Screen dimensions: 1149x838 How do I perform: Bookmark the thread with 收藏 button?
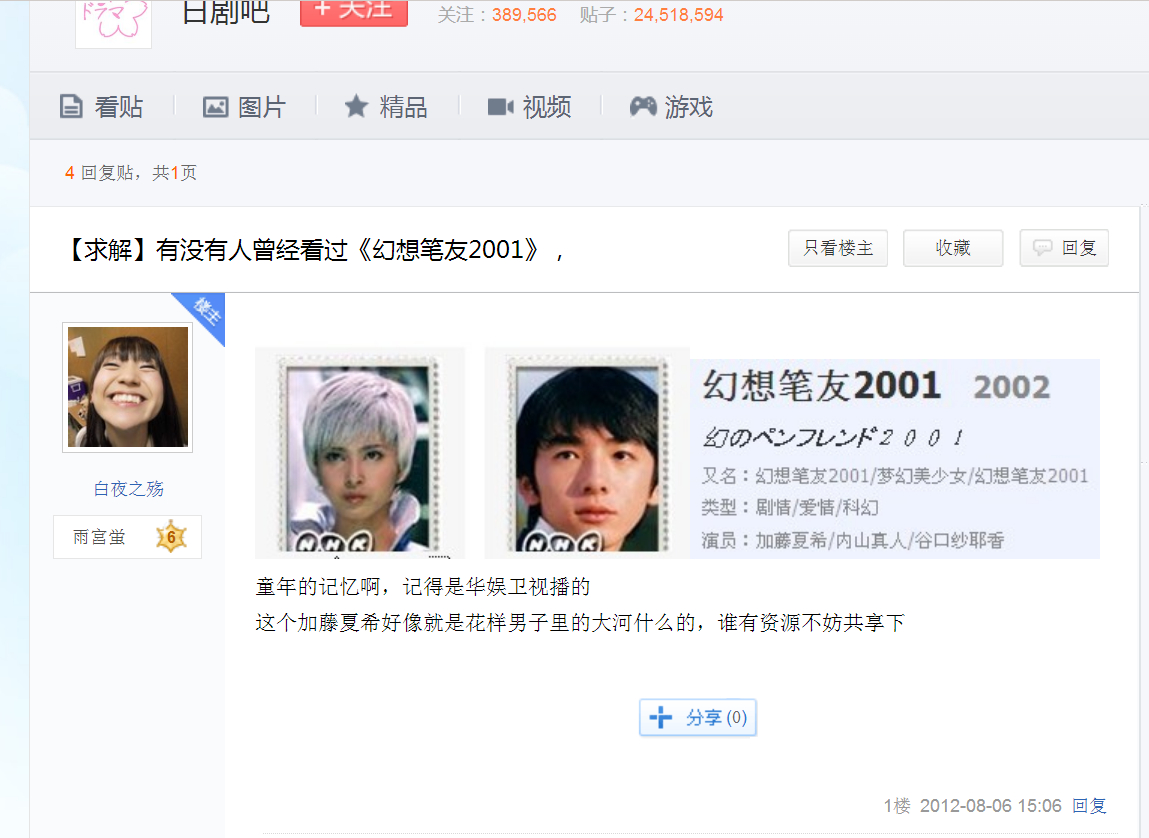pyautogui.click(x=953, y=248)
